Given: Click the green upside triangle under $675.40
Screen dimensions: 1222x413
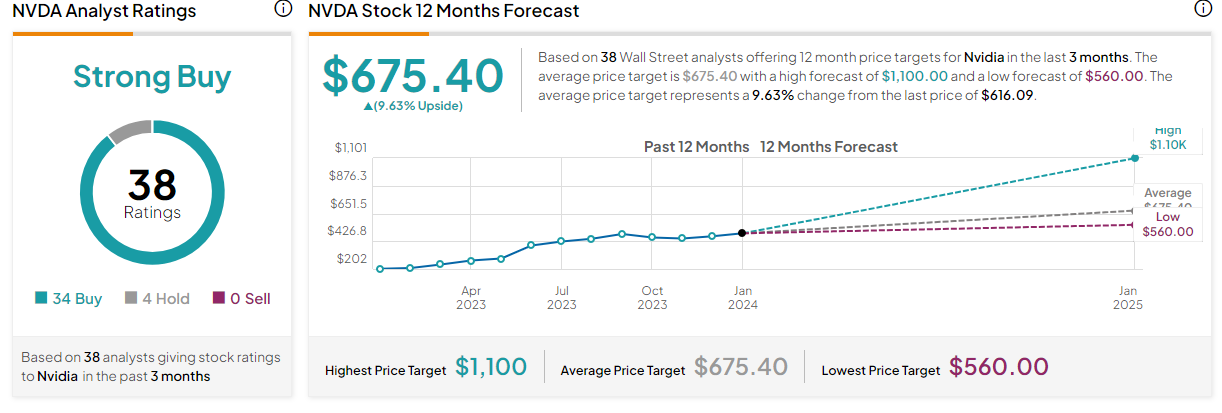Looking at the screenshot, I should pyautogui.click(x=368, y=106).
